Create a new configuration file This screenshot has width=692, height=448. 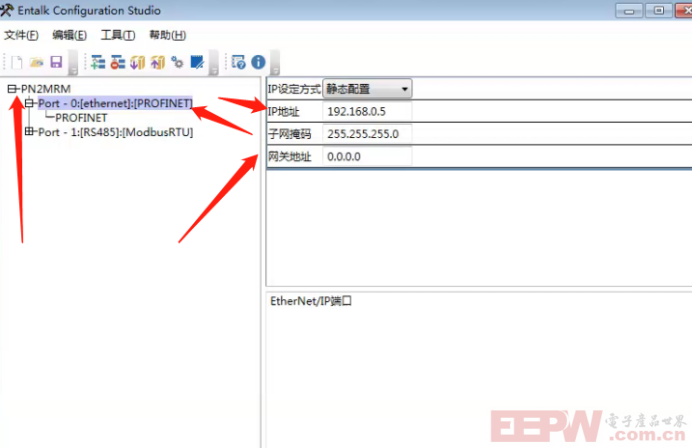[16, 62]
